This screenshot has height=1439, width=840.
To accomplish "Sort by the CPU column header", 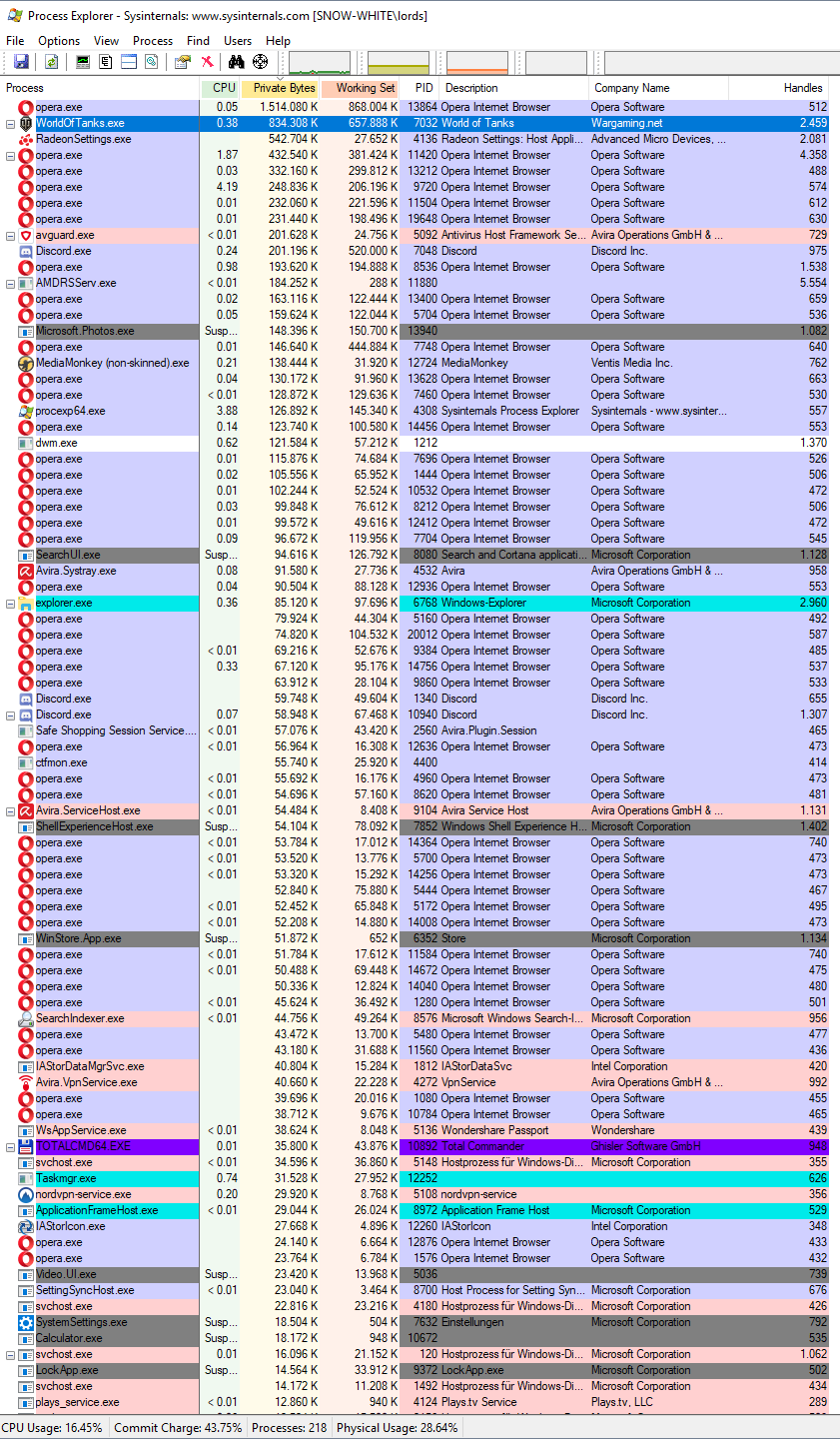I will 221,88.
